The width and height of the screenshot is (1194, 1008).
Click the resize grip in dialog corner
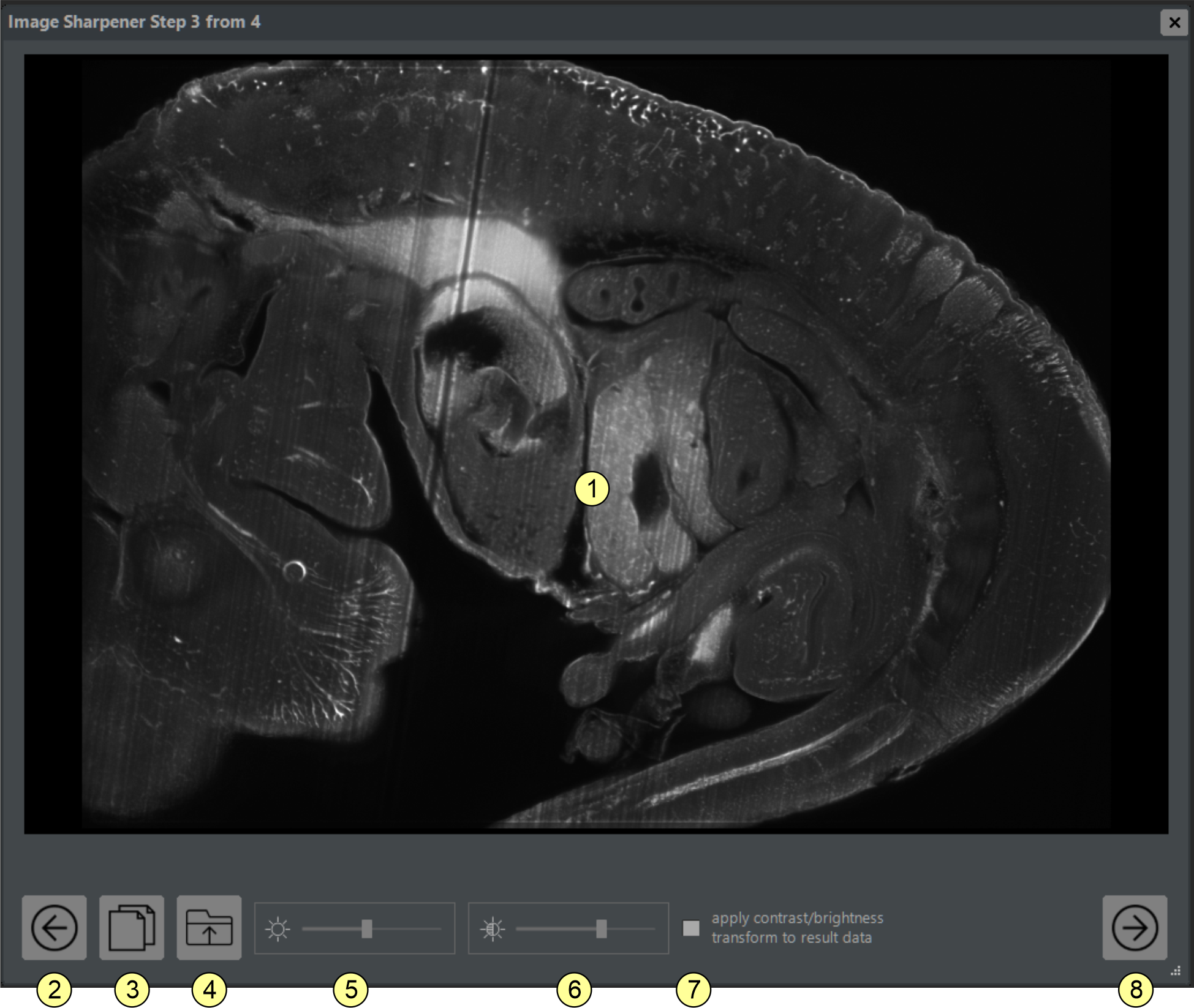(1175, 971)
